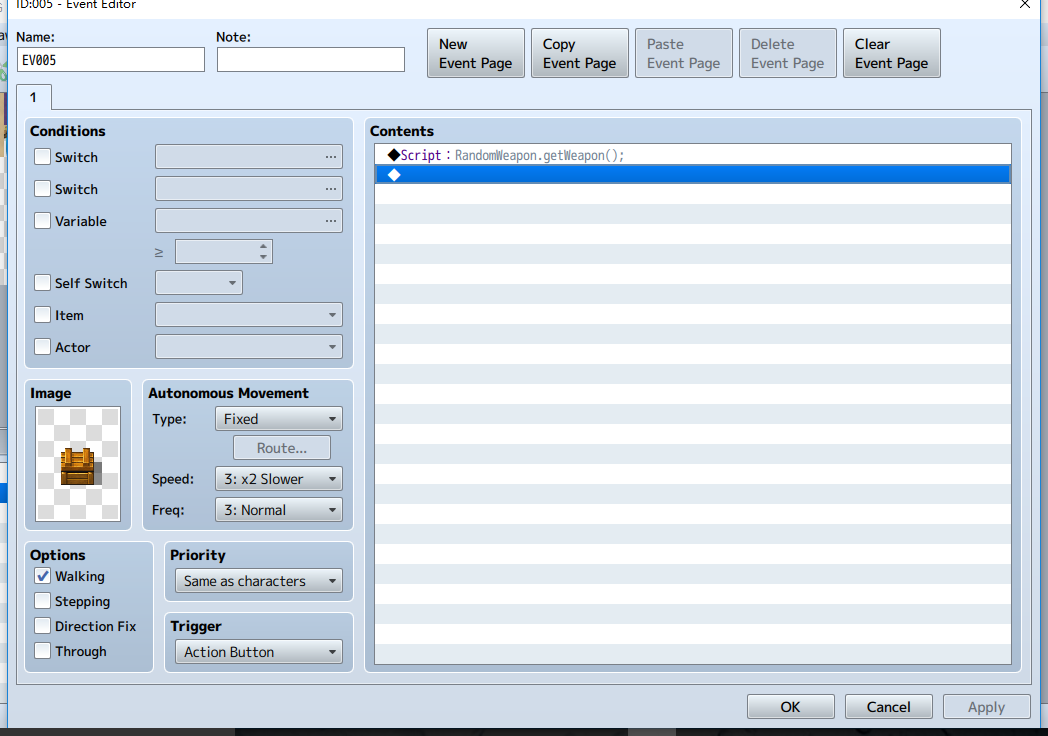Image resolution: width=1048 pixels, height=736 pixels.
Task: Enable the Actor condition checkbox
Action: (42, 347)
